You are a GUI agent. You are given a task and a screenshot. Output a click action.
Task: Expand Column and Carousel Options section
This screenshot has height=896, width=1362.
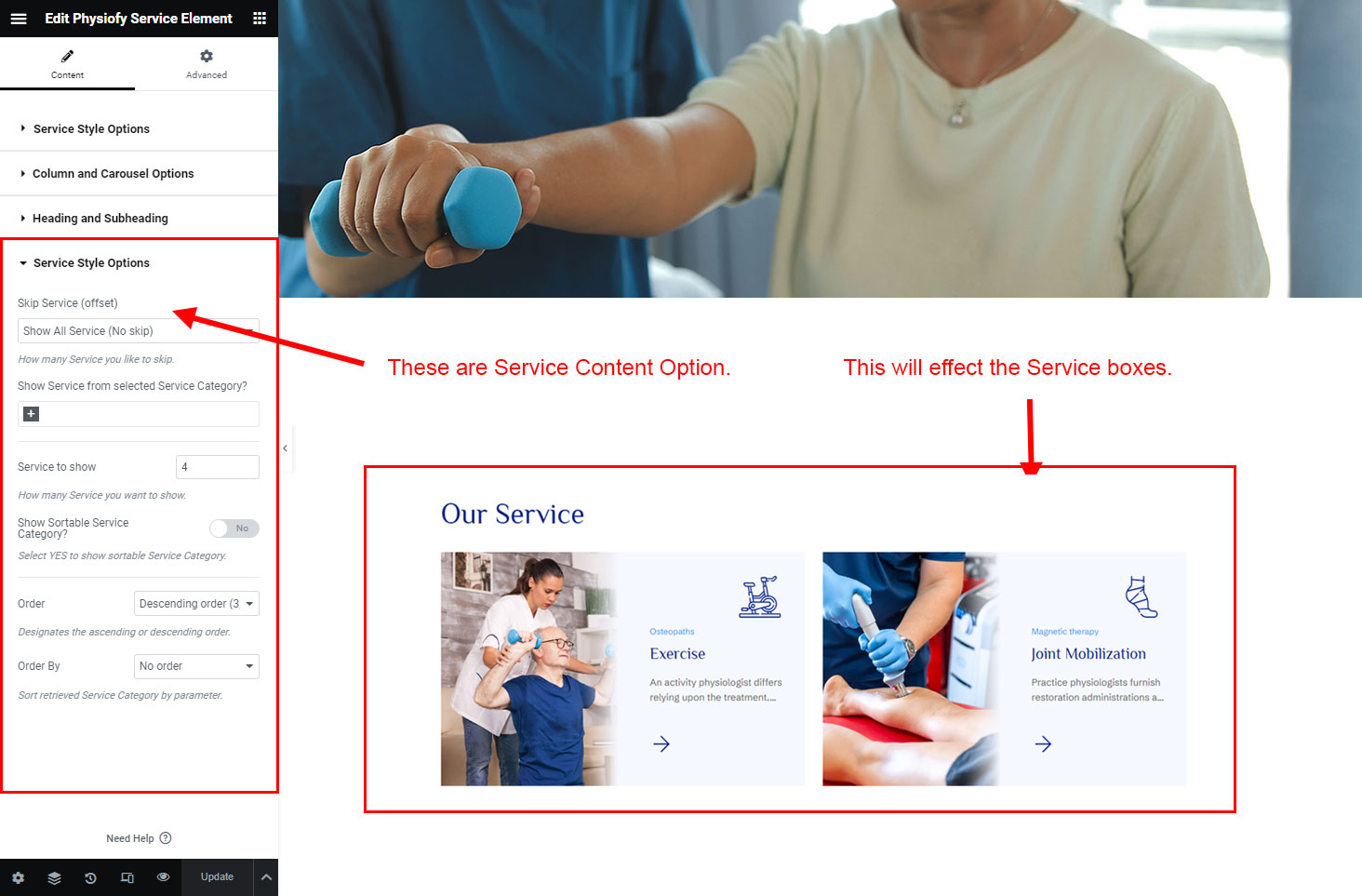[139, 174]
